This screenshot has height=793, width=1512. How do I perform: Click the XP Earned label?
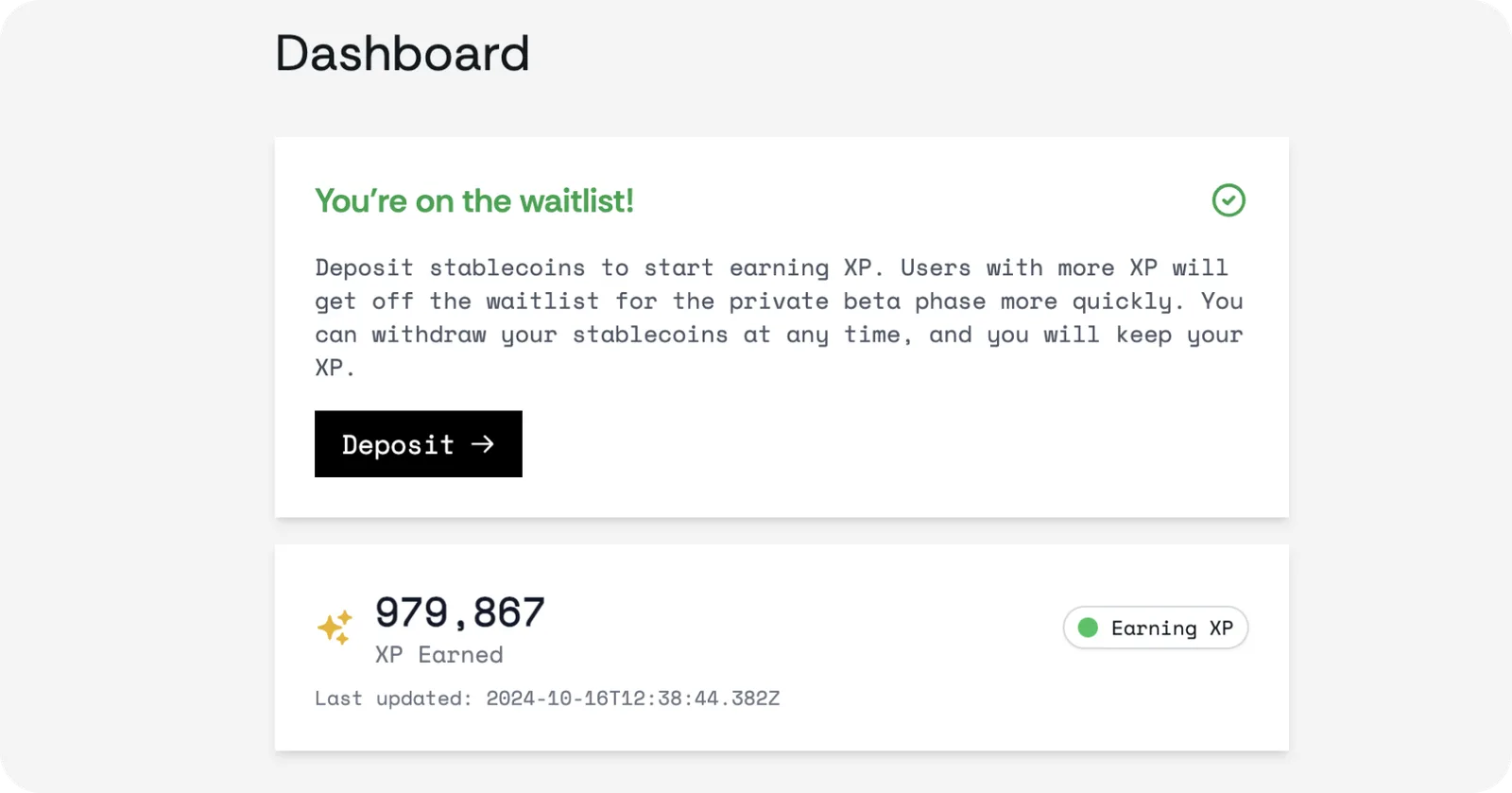[439, 654]
